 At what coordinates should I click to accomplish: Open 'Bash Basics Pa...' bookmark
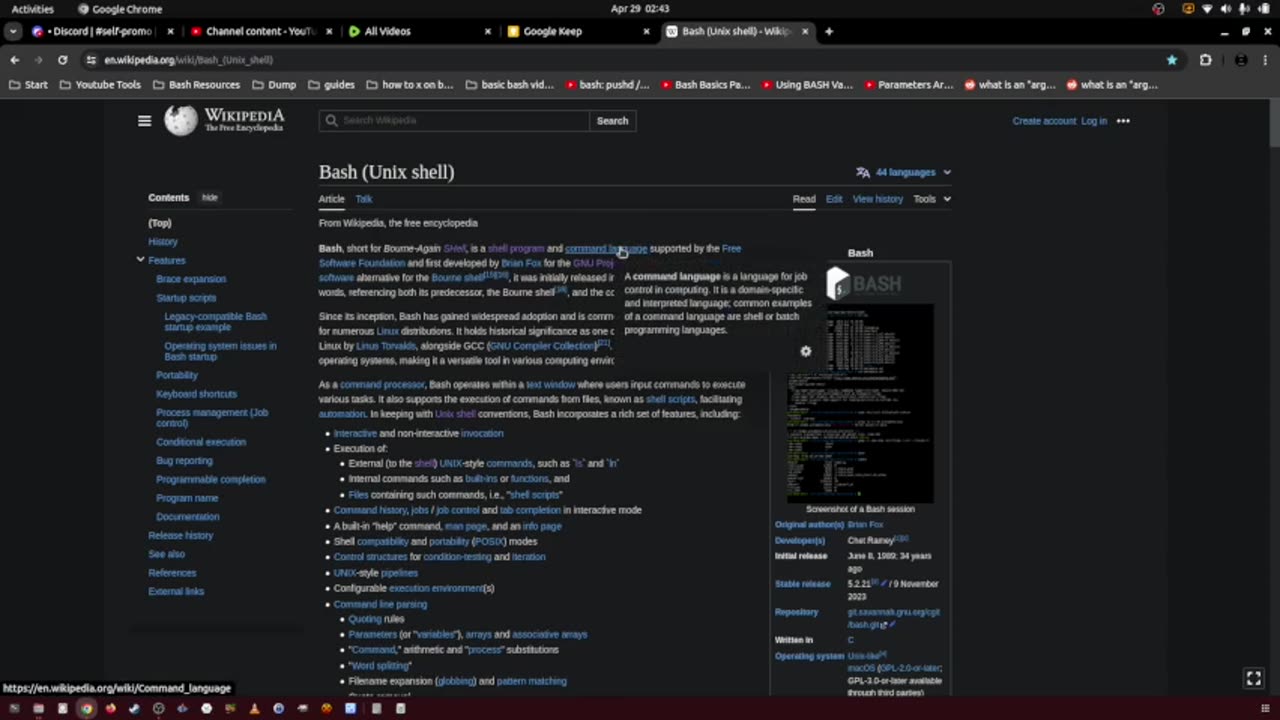pos(704,85)
